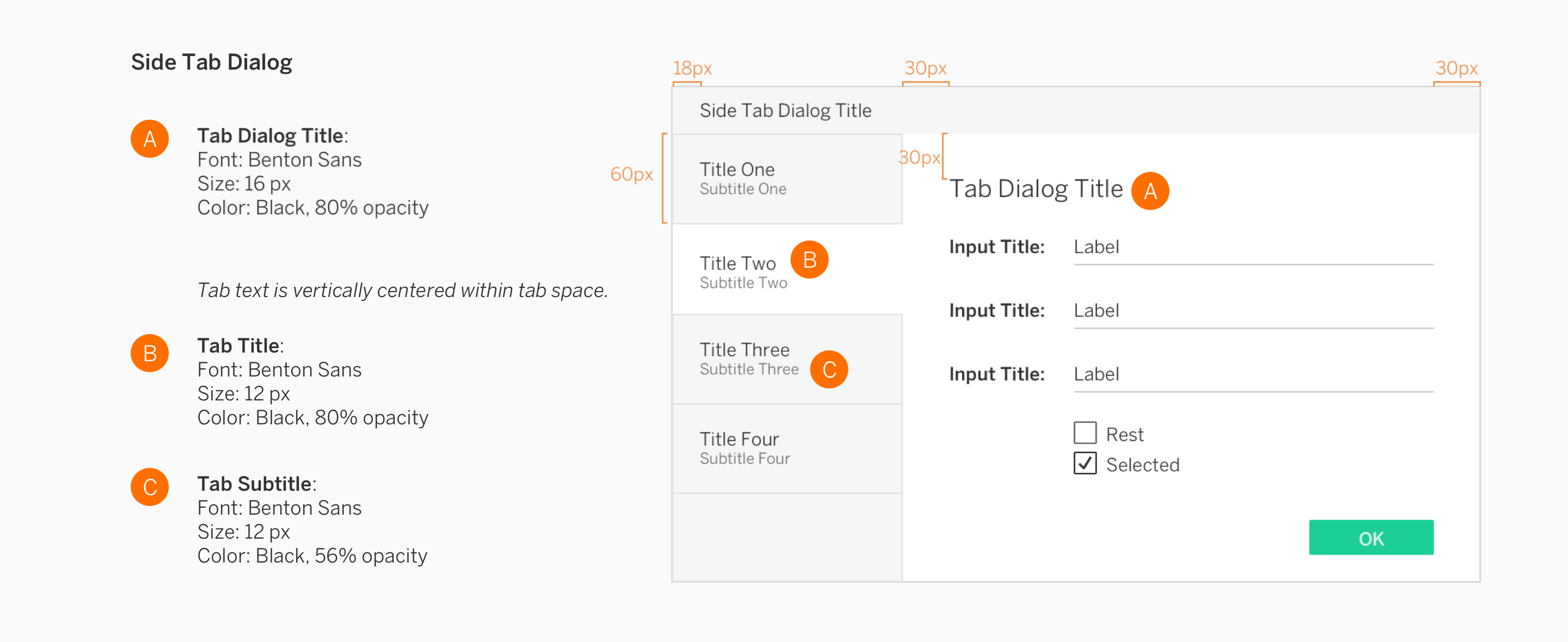The height and width of the screenshot is (642, 1568).
Task: Click the second Input Title label field
Action: click(1253, 312)
